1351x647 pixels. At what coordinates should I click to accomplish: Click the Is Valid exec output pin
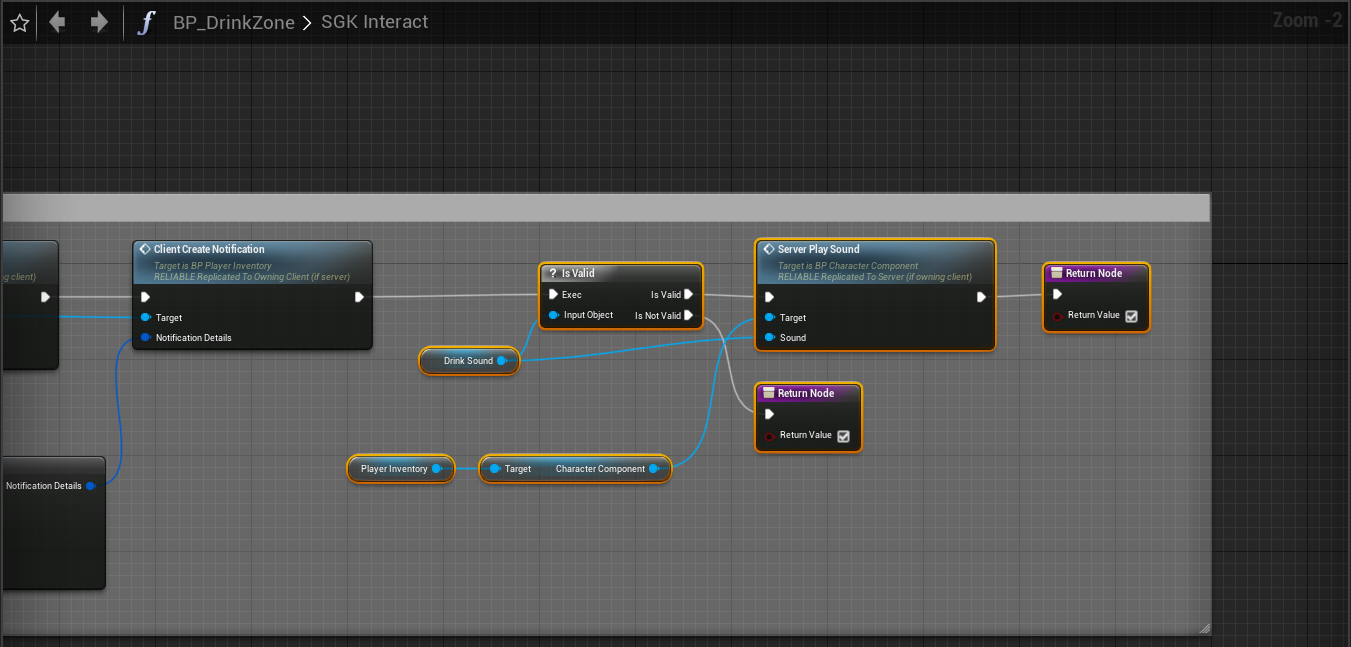tap(688, 295)
